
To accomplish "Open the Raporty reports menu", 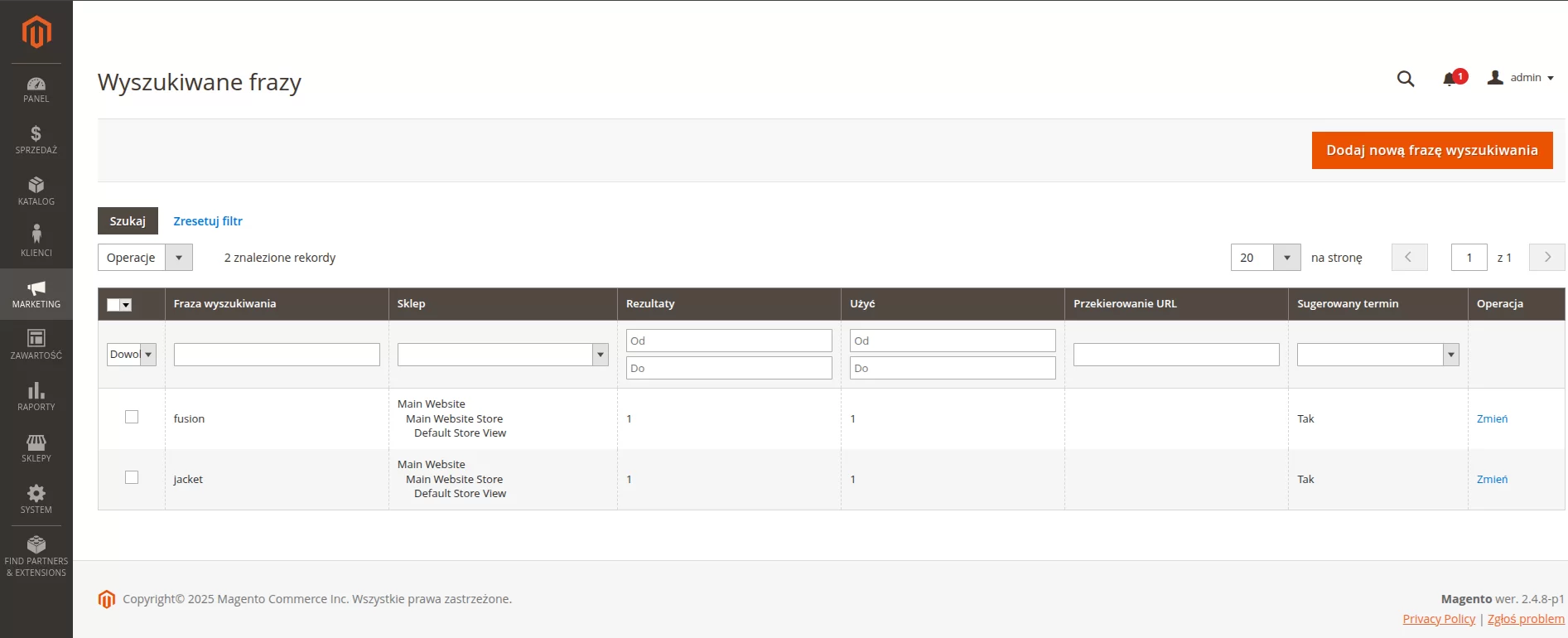I will point(36,396).
